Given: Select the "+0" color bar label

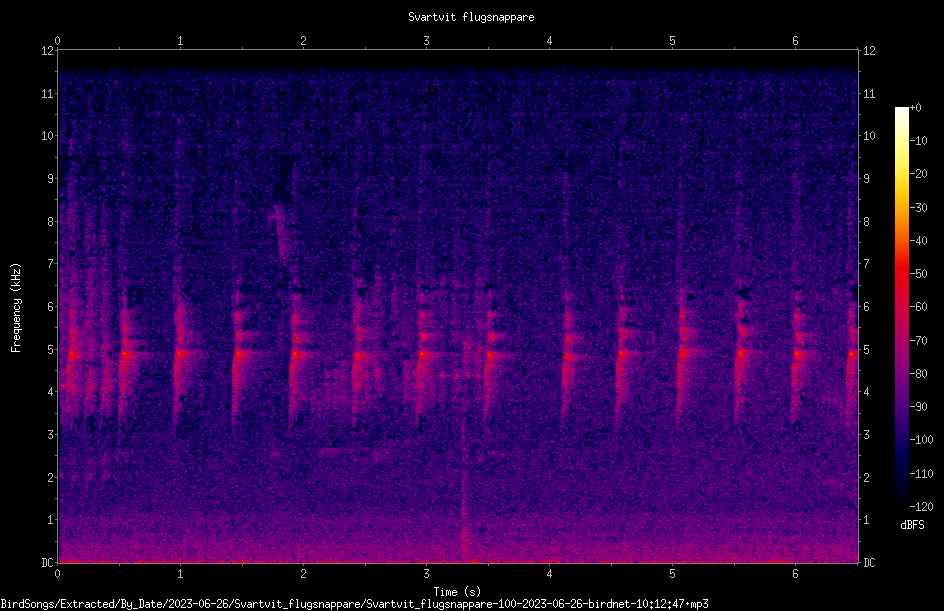Looking at the screenshot, I should (916, 108).
